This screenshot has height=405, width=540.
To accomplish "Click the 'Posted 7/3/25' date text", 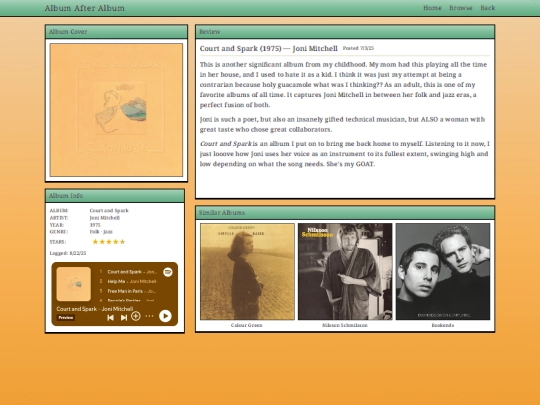I will click(x=358, y=48).
